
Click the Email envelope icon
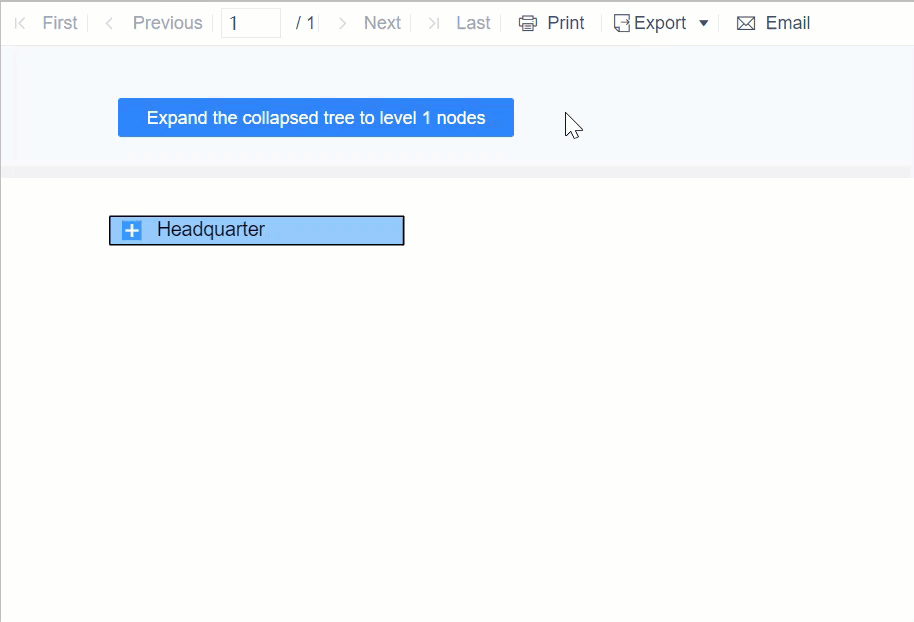[745, 22]
